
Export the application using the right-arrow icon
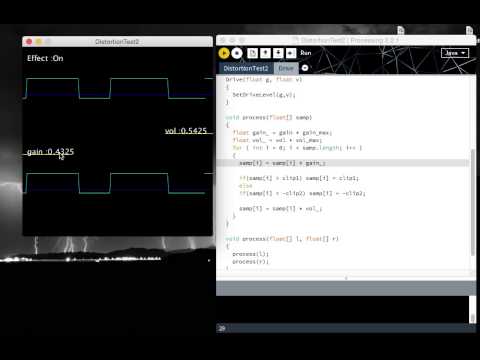[291, 53]
